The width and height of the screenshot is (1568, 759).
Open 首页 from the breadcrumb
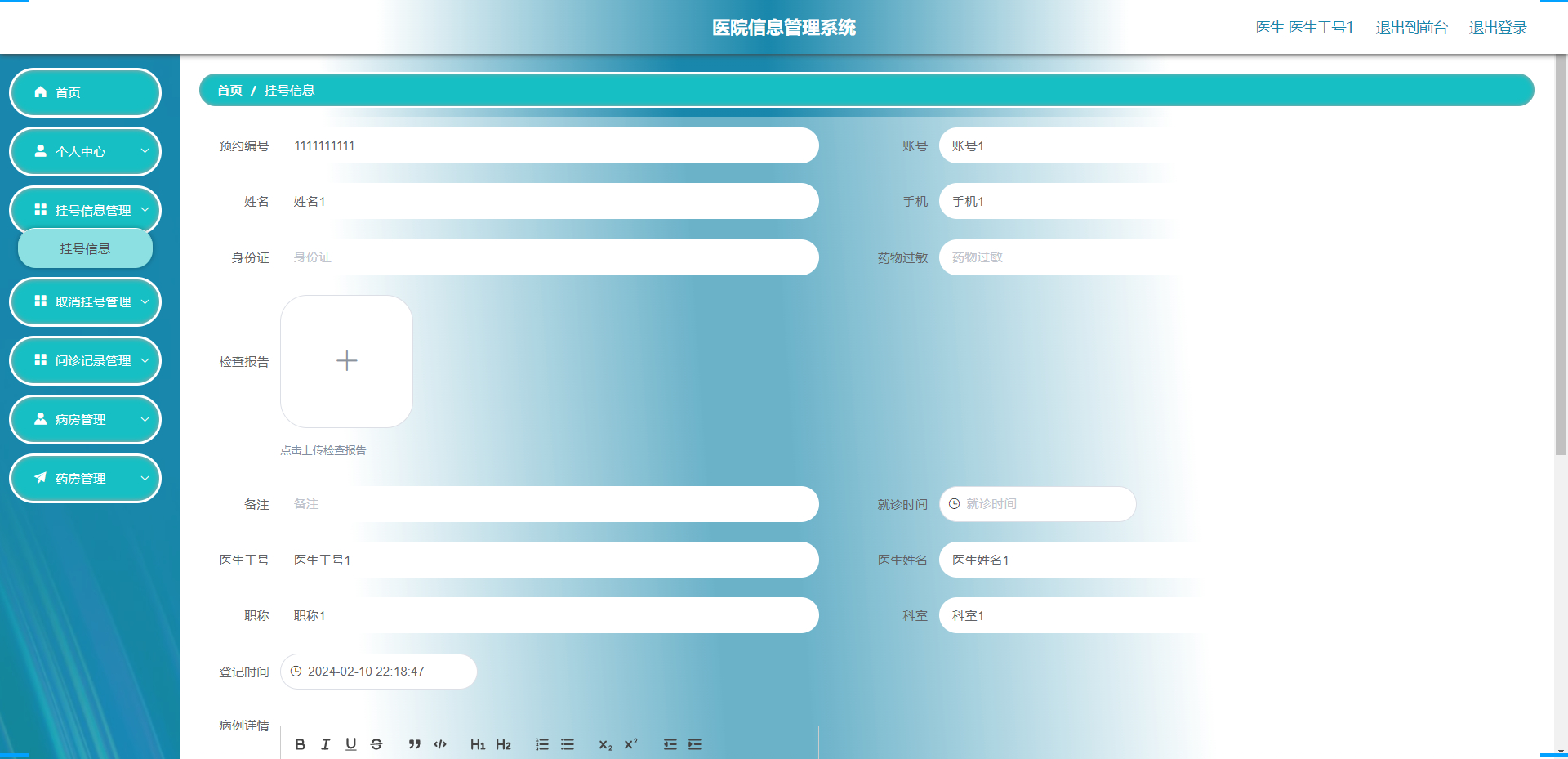click(229, 90)
